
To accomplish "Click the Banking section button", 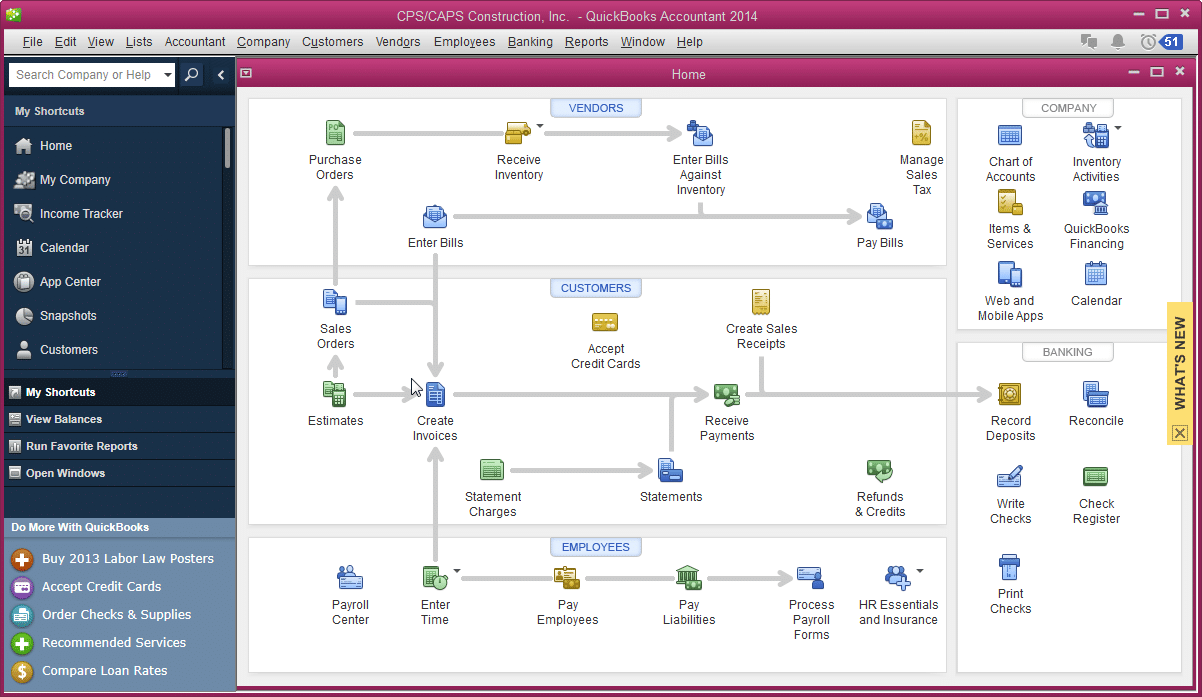I will click(x=1068, y=352).
